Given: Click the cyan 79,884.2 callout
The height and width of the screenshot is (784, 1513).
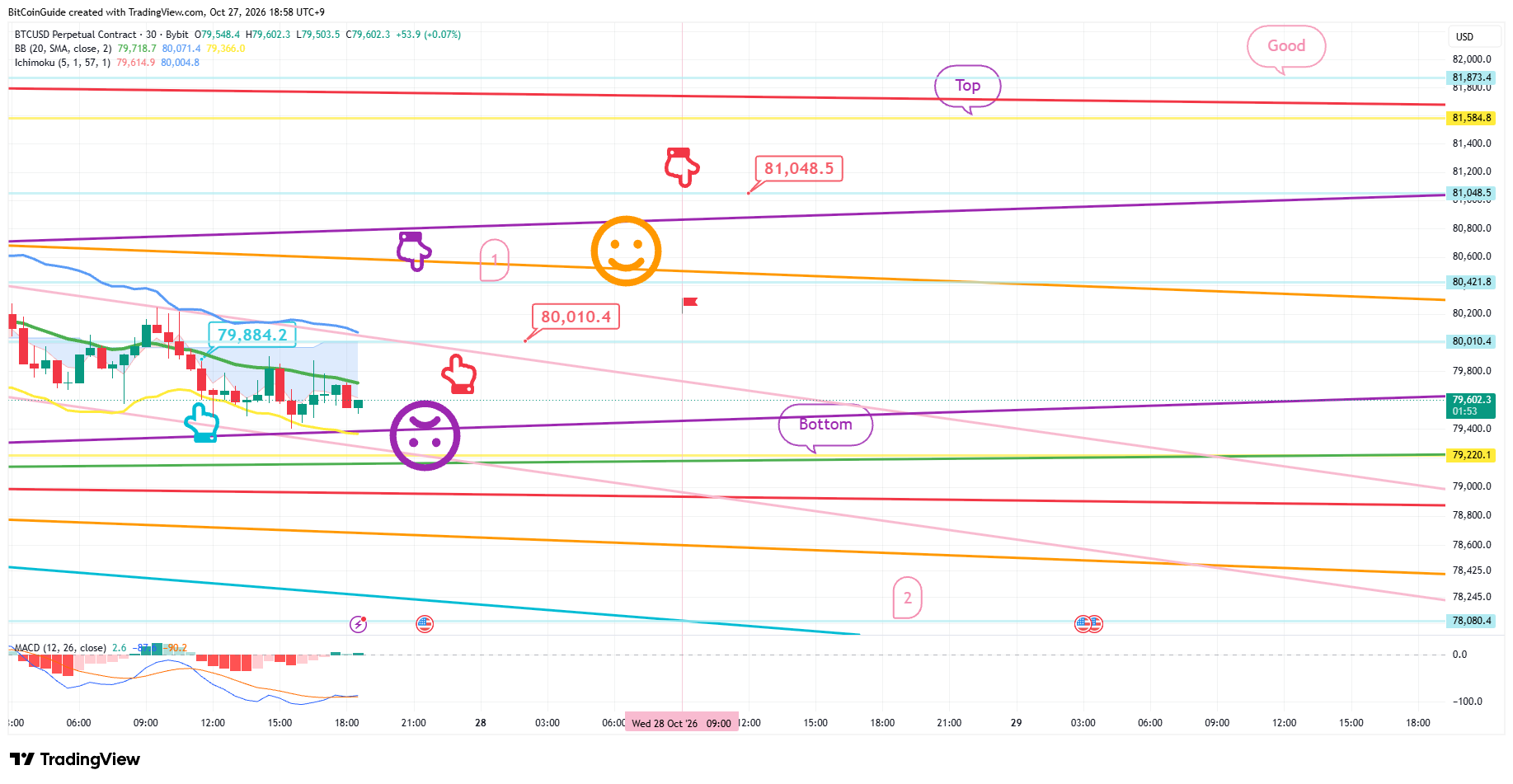Looking at the screenshot, I should [252, 335].
